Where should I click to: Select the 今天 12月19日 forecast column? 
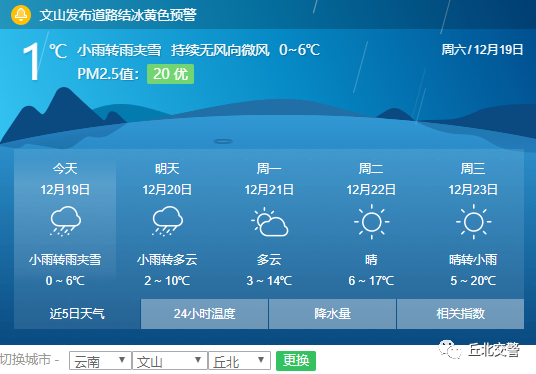point(65,224)
